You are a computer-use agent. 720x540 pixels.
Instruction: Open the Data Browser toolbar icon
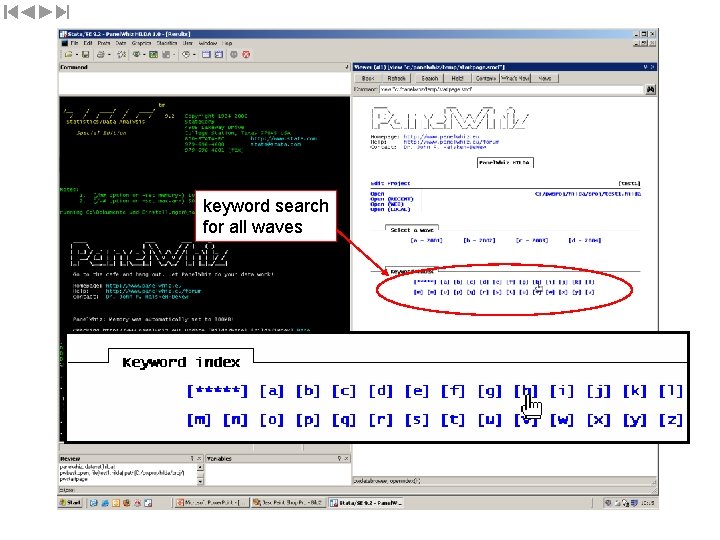point(219,55)
